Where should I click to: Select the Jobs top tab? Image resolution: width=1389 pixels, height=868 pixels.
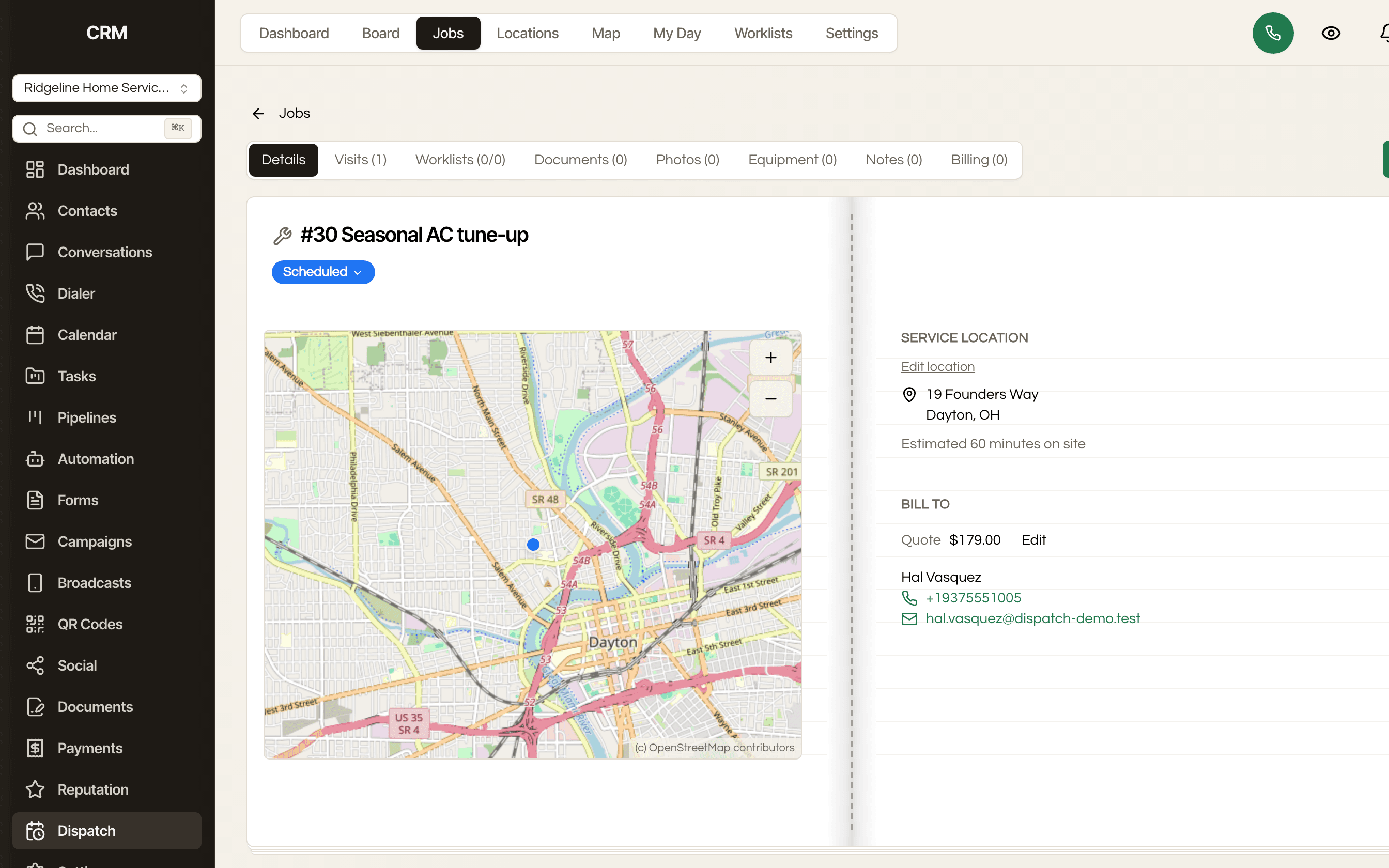[448, 33]
